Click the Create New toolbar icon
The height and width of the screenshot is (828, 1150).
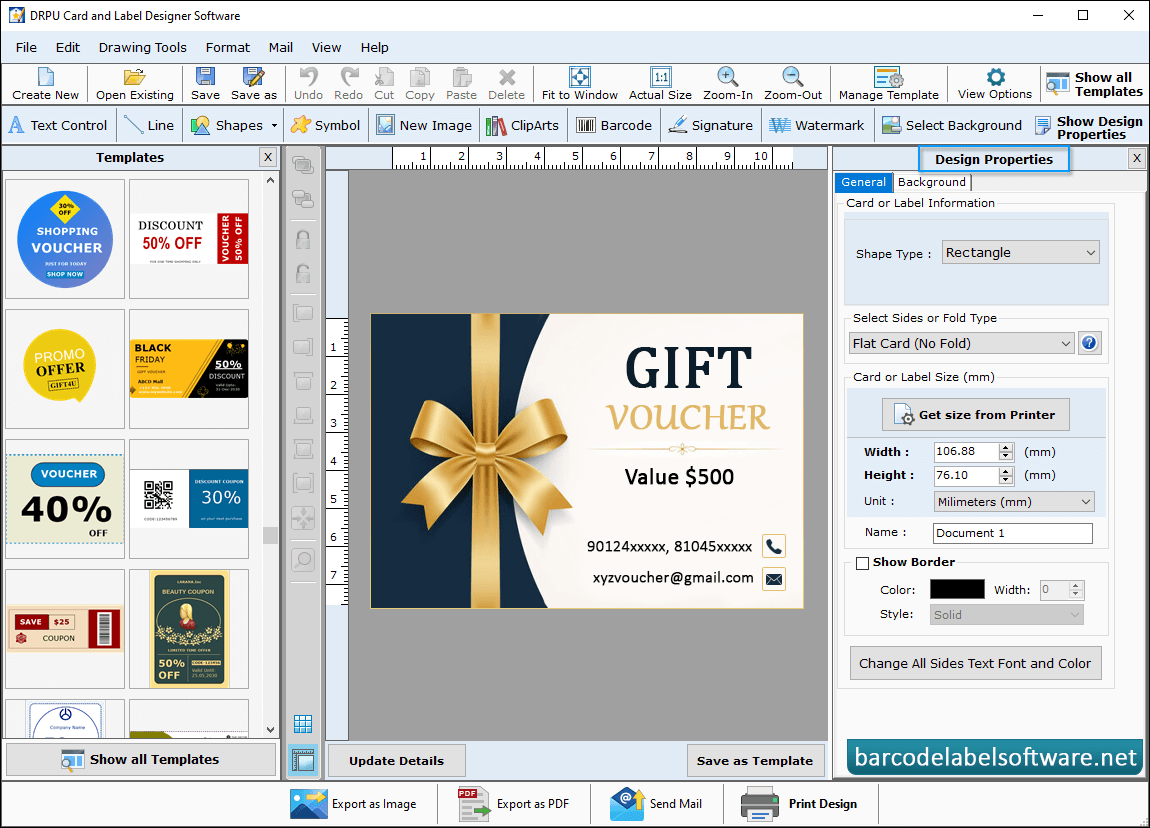[45, 84]
